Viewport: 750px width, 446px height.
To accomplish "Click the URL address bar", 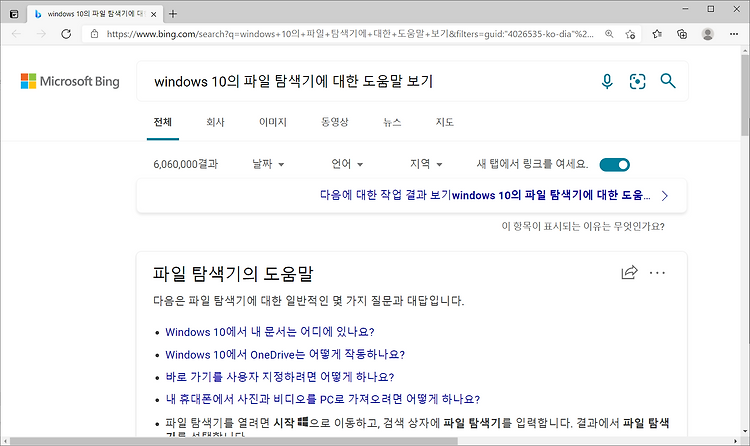I will coord(349,34).
